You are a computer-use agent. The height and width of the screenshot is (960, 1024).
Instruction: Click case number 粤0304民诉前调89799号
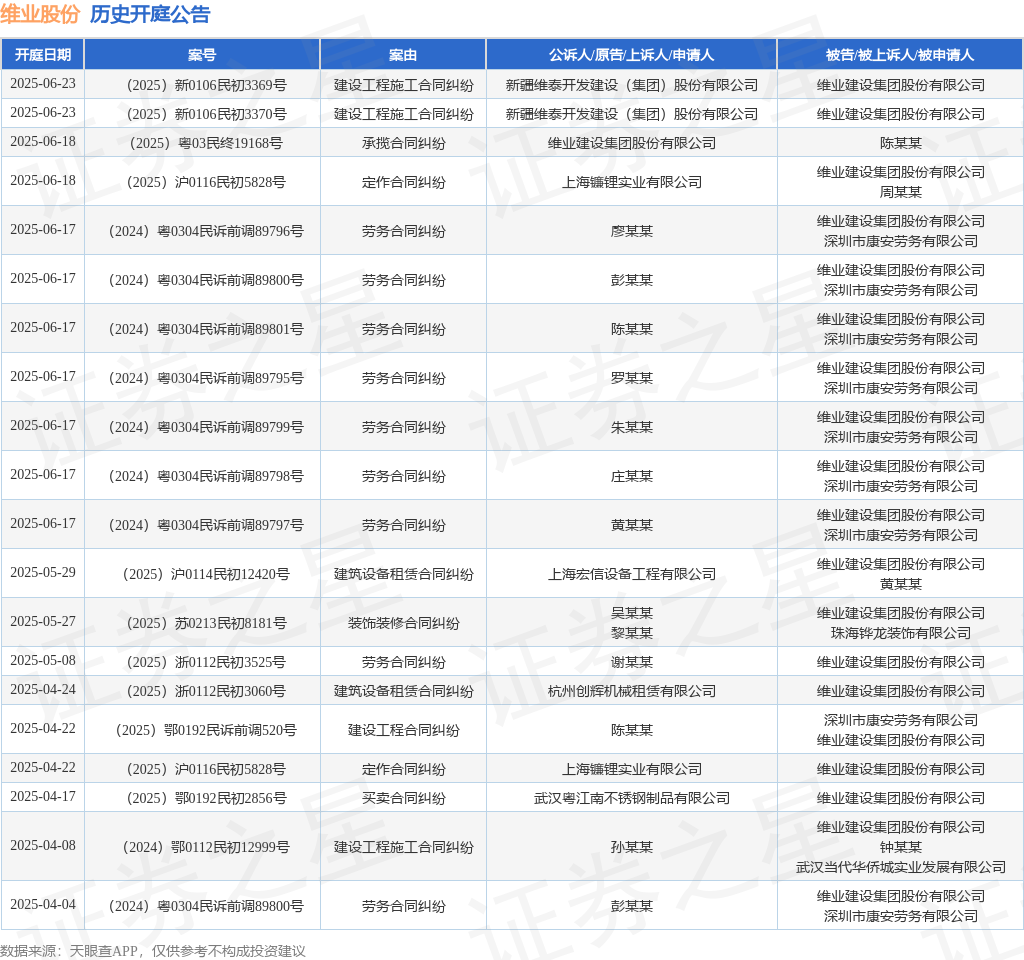(206, 427)
